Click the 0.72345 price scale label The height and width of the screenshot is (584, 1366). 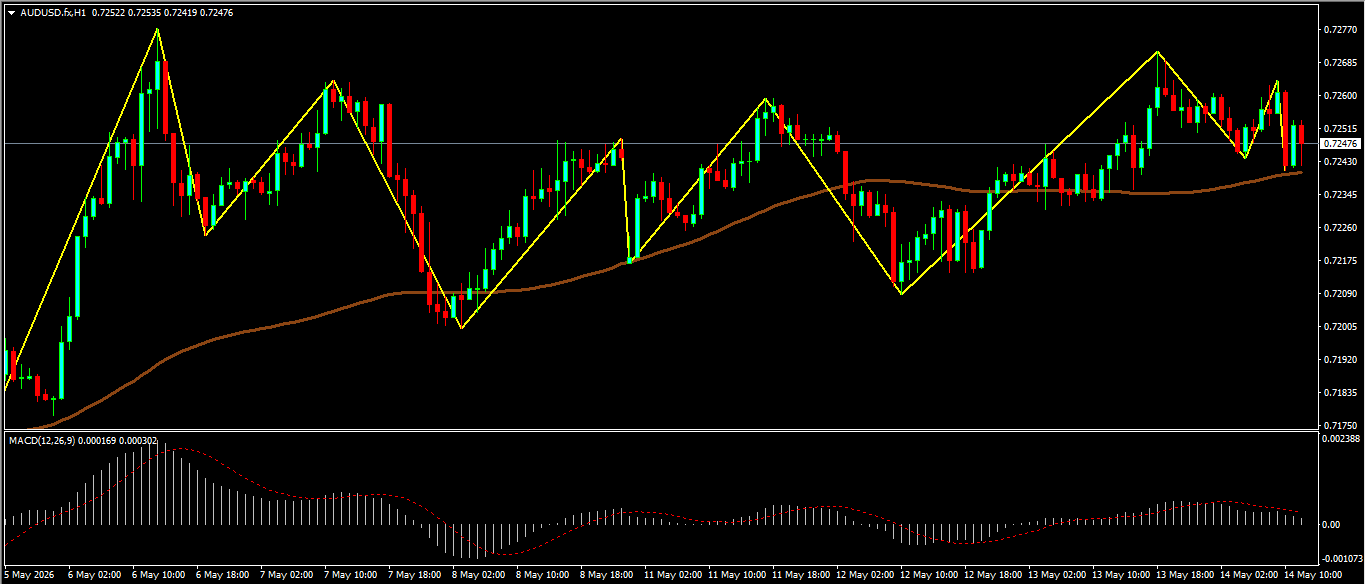click(1338, 195)
